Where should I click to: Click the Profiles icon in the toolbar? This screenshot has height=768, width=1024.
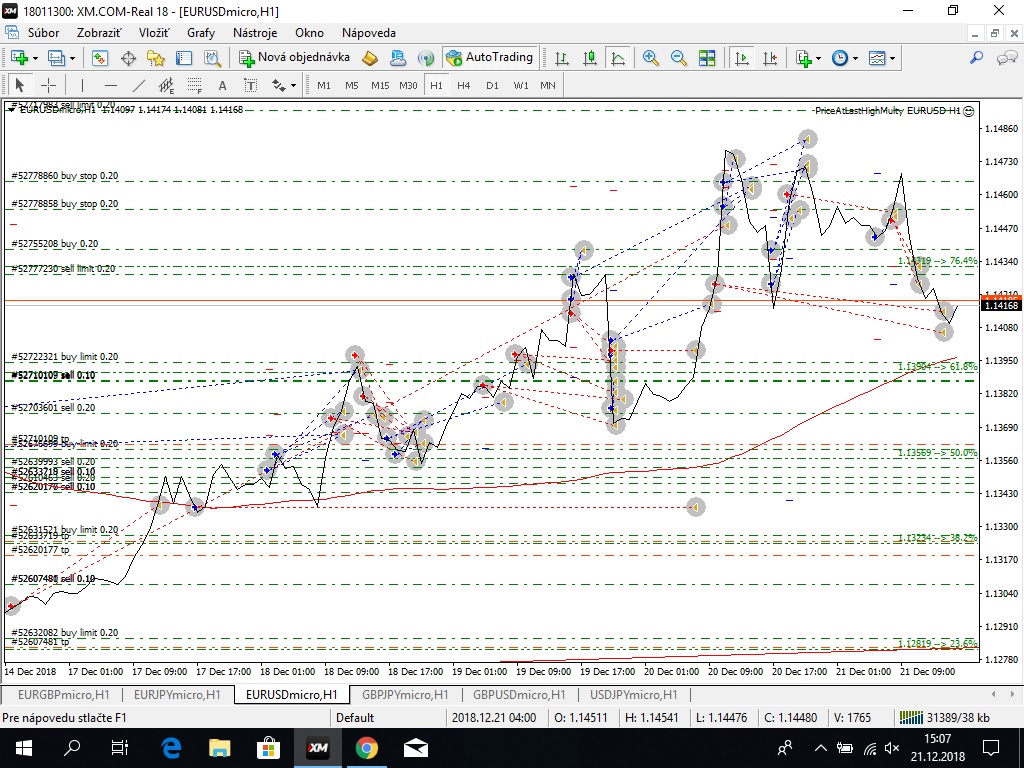56,58
